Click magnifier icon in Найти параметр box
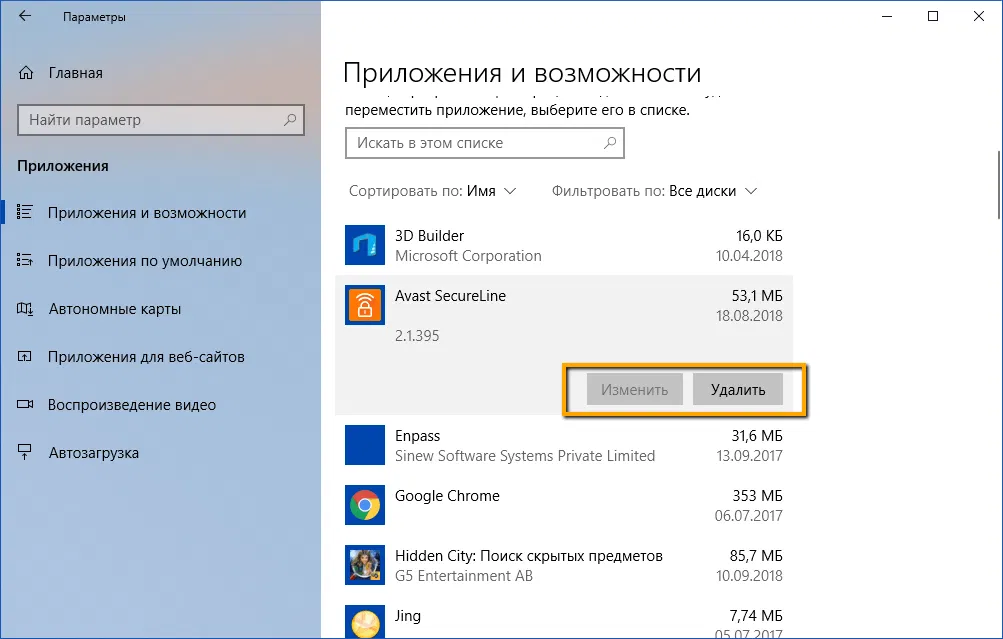1003x639 pixels. (290, 120)
